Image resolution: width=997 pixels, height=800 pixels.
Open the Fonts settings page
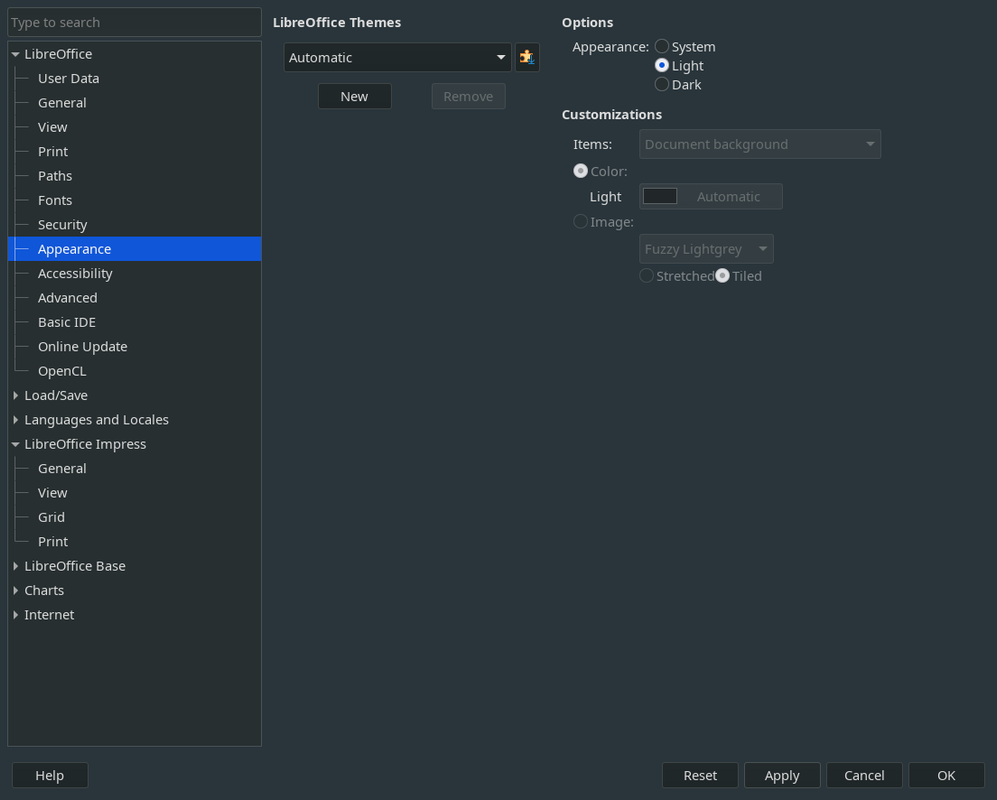point(55,200)
